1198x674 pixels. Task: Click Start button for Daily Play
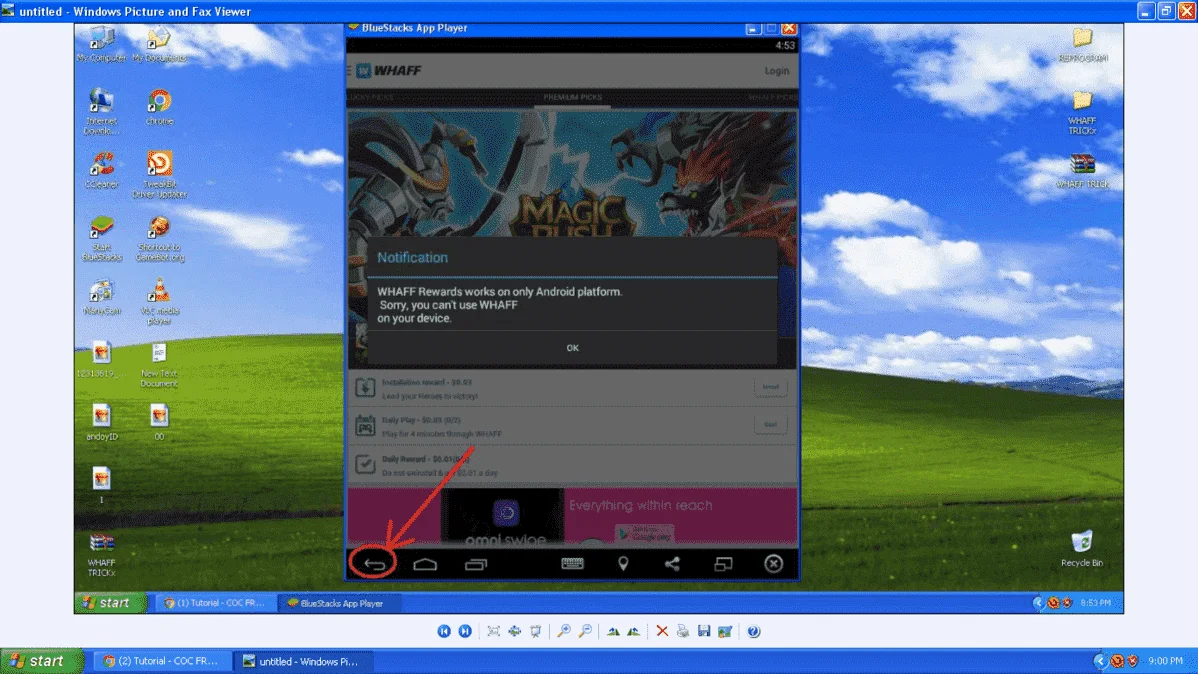[770, 424]
